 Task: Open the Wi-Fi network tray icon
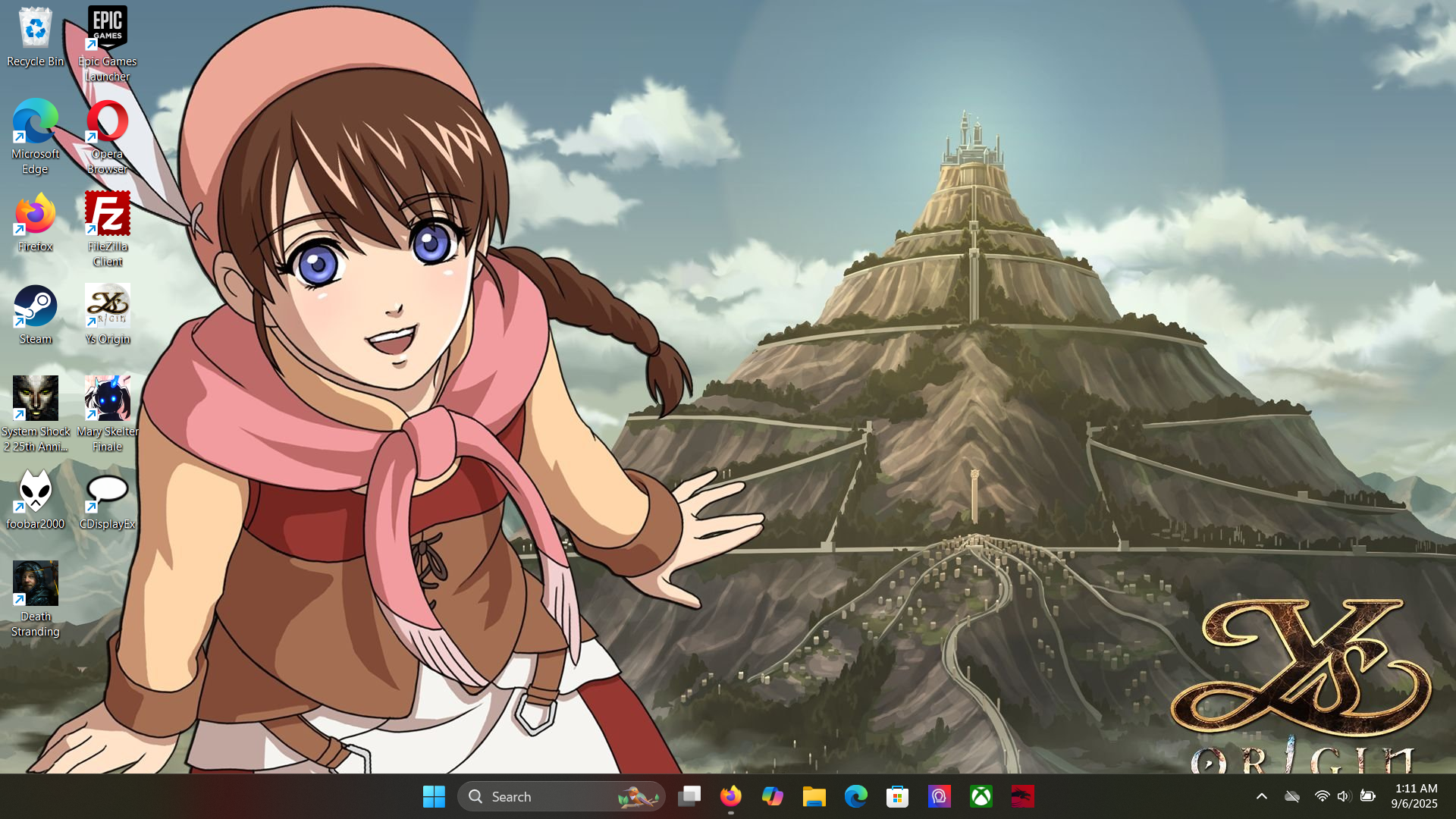(1322, 796)
